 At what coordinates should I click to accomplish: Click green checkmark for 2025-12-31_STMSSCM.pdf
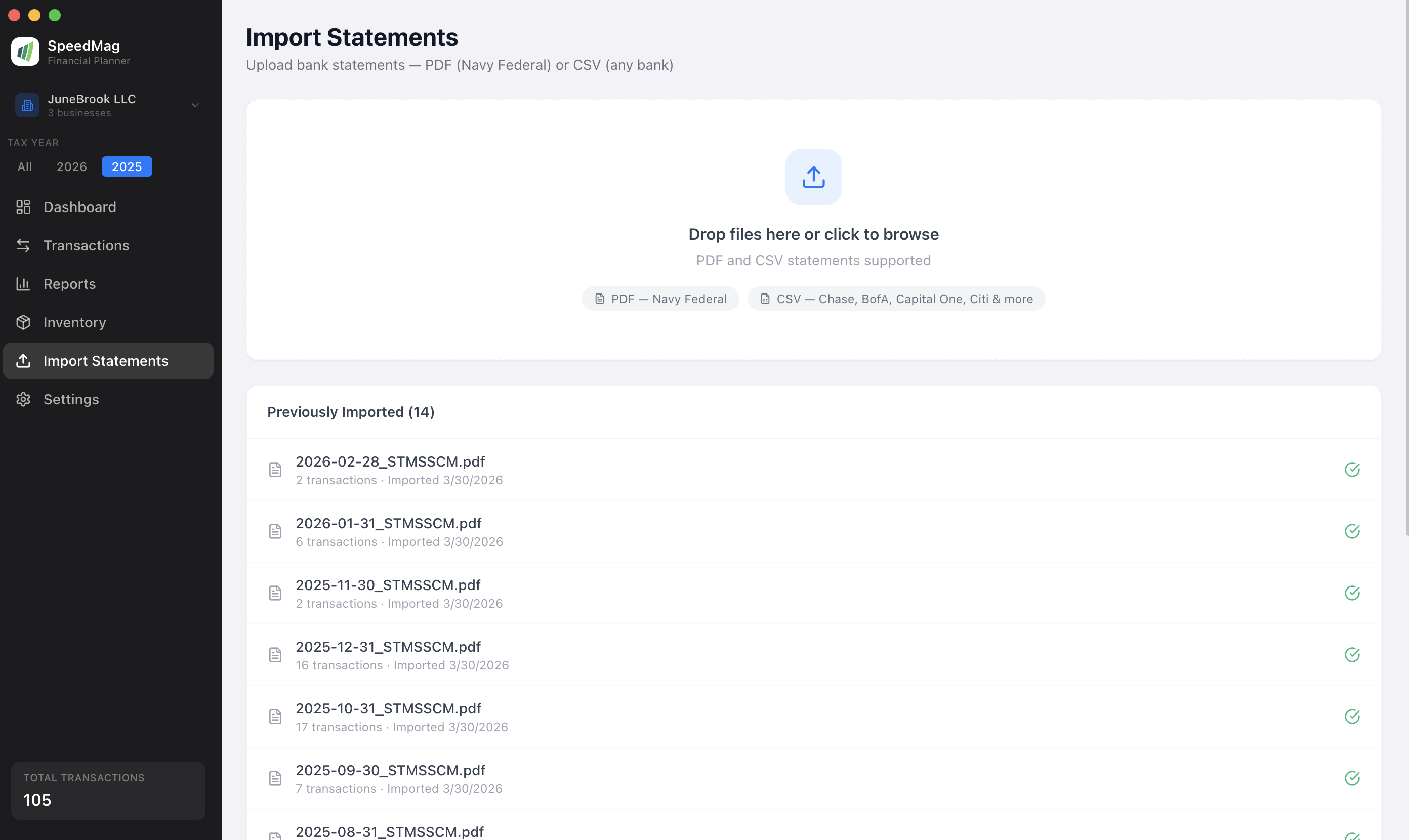tap(1352, 654)
